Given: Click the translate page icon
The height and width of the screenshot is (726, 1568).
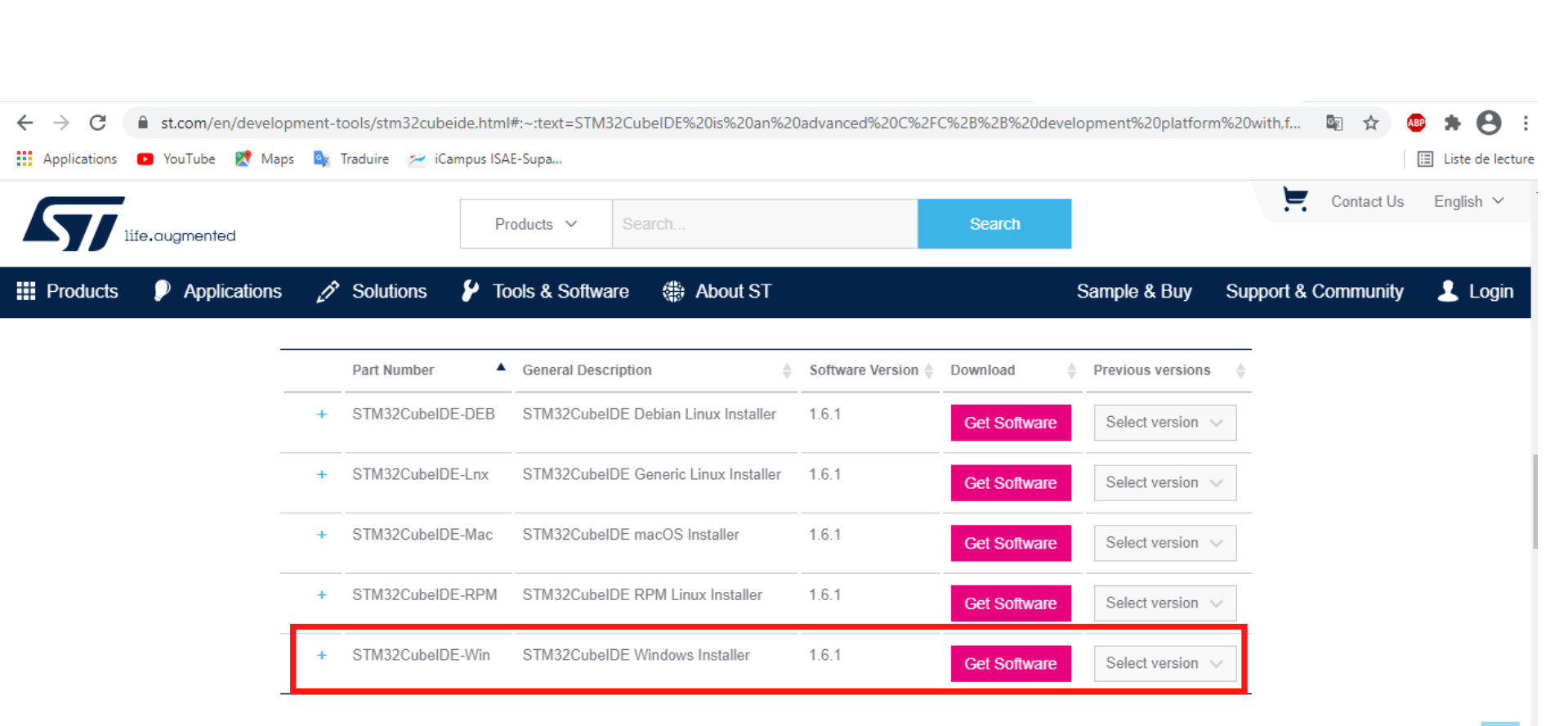Looking at the screenshot, I should (1334, 123).
